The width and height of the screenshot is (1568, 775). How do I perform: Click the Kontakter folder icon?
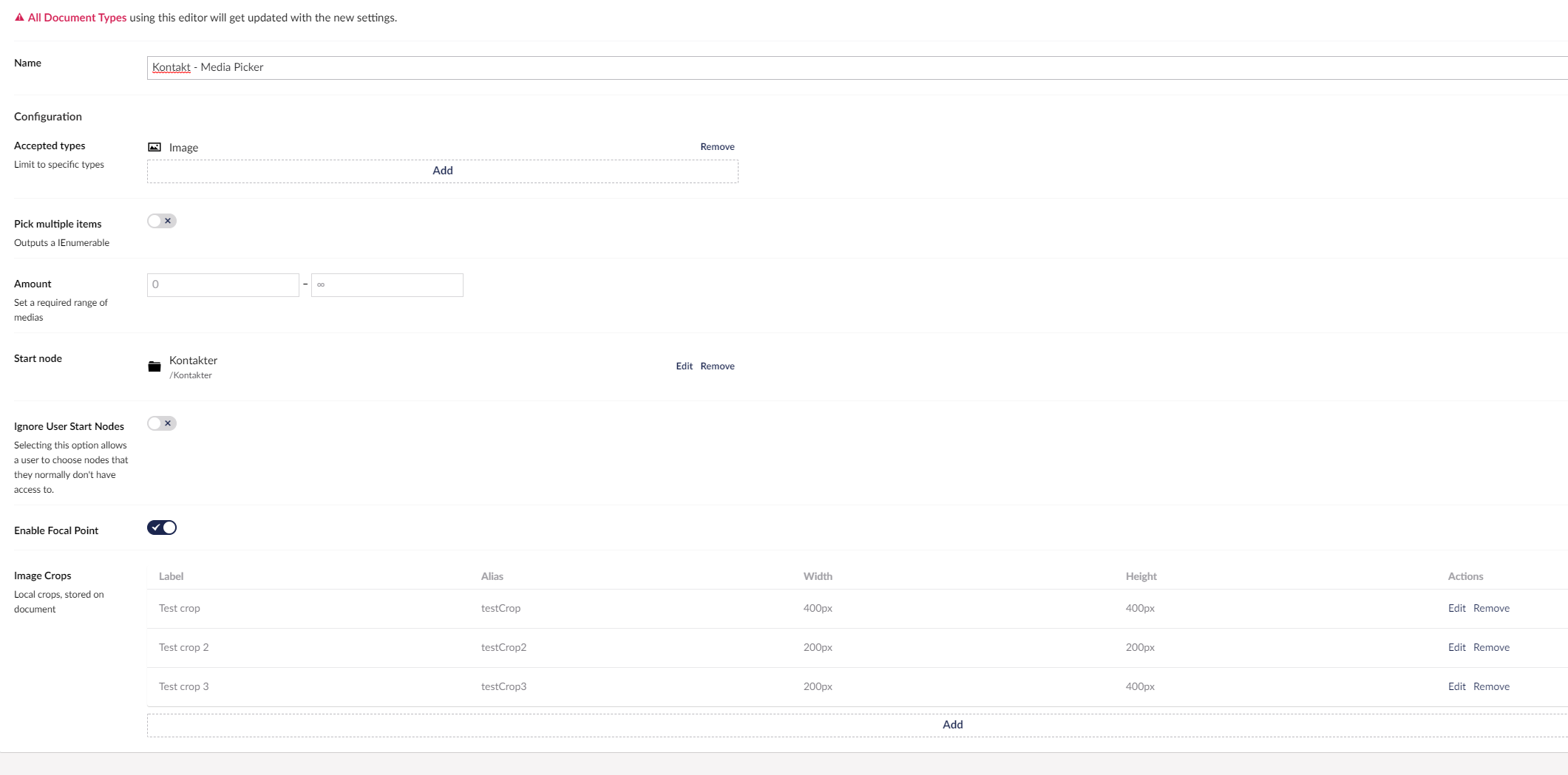point(154,366)
